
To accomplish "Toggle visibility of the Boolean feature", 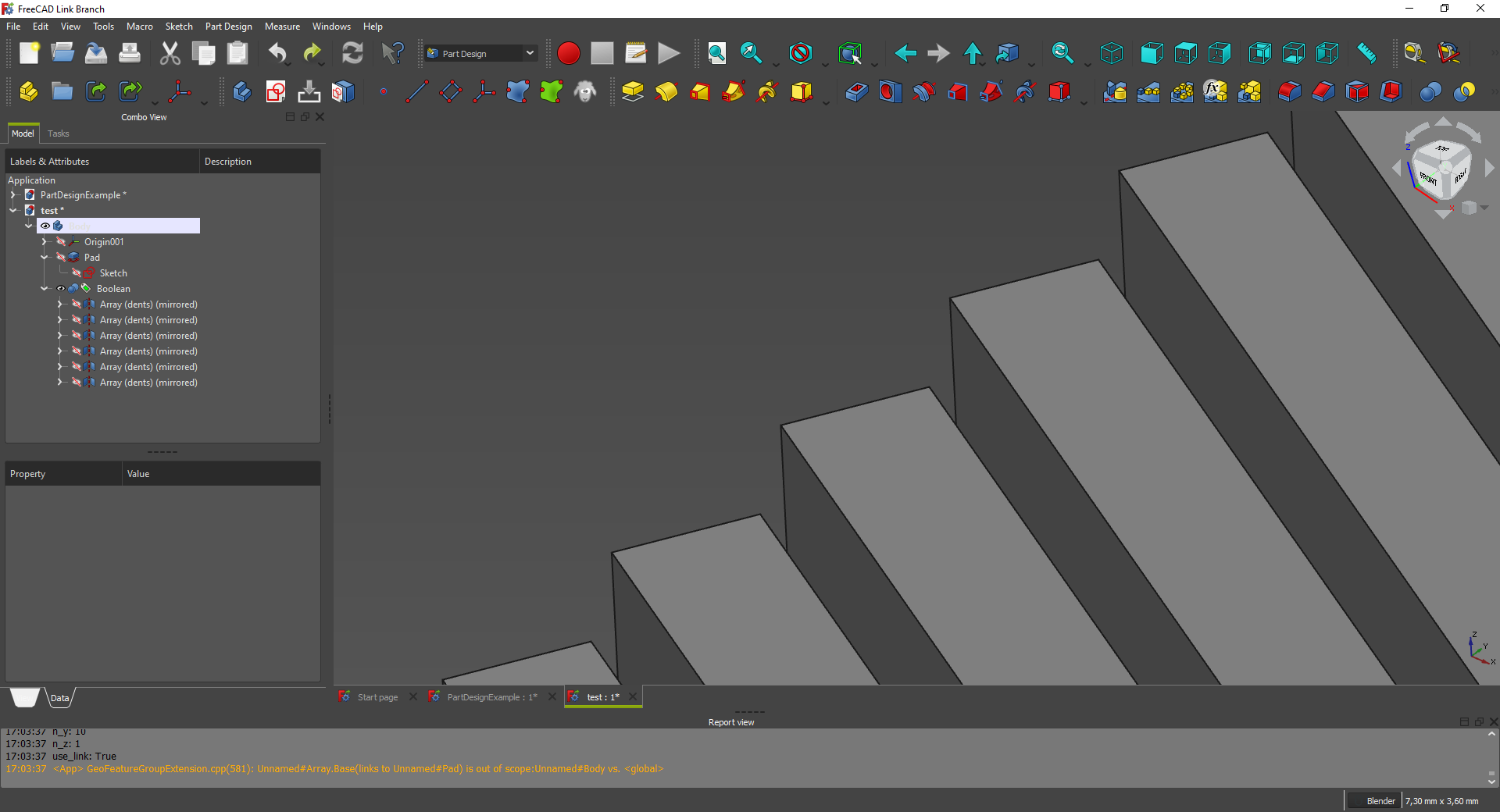I will tap(62, 288).
